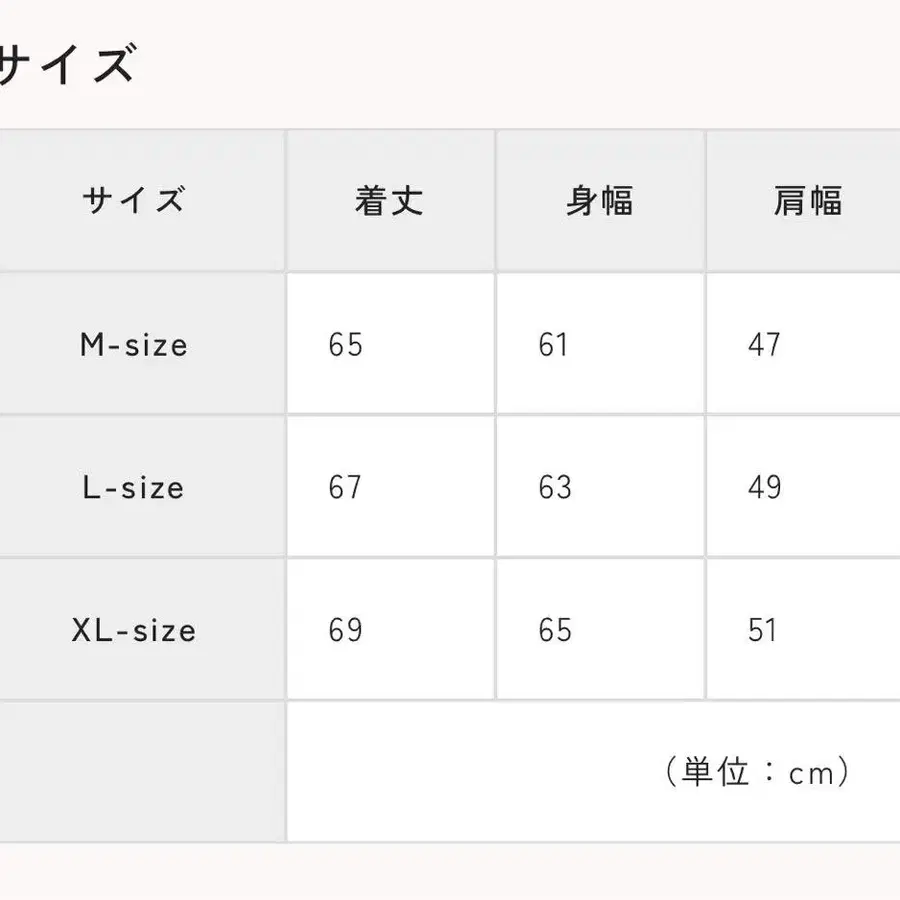900x900 pixels.
Task: Select the 身幅 column header
Action: click(599, 201)
